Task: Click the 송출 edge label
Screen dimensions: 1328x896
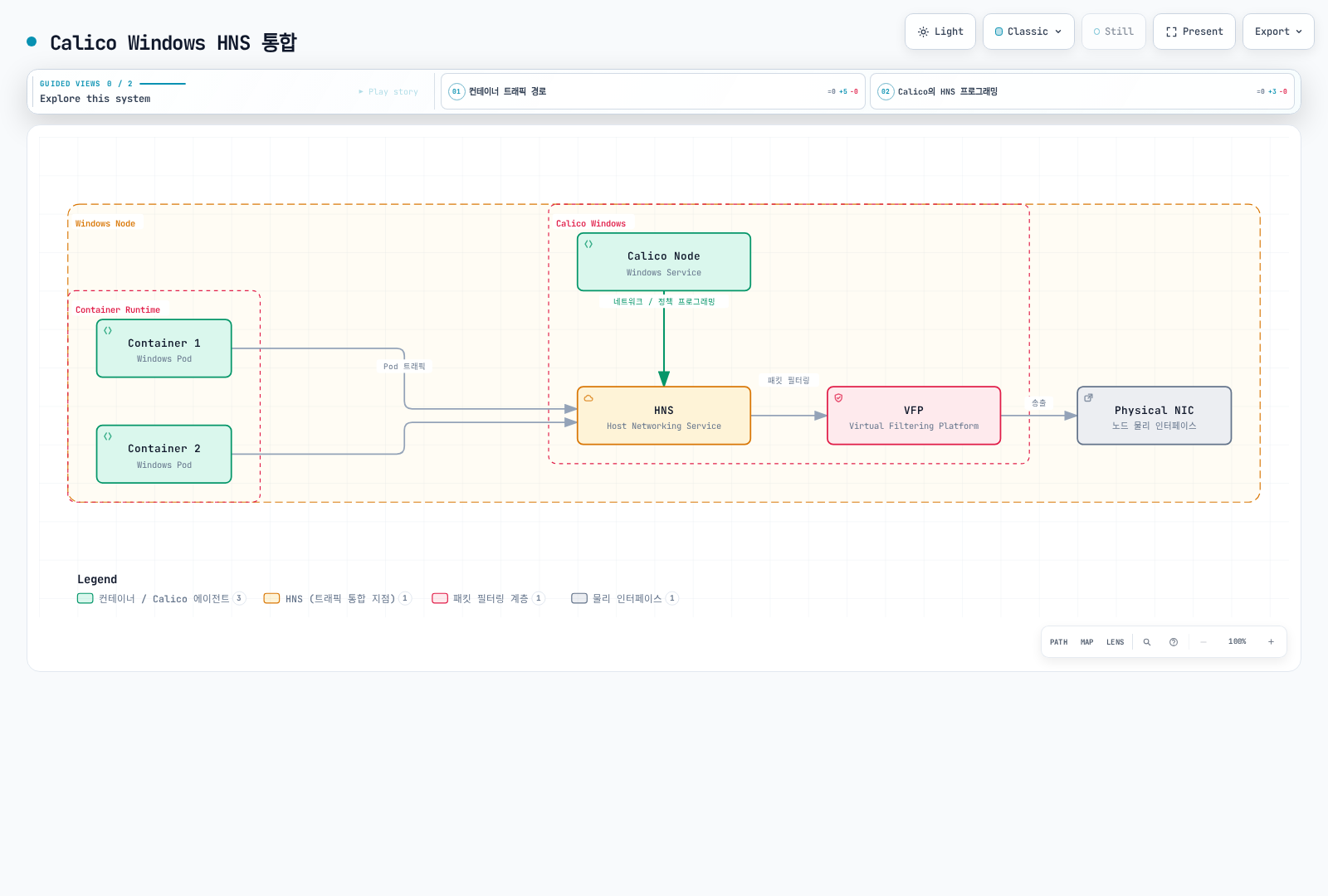Action: [x=1039, y=402]
